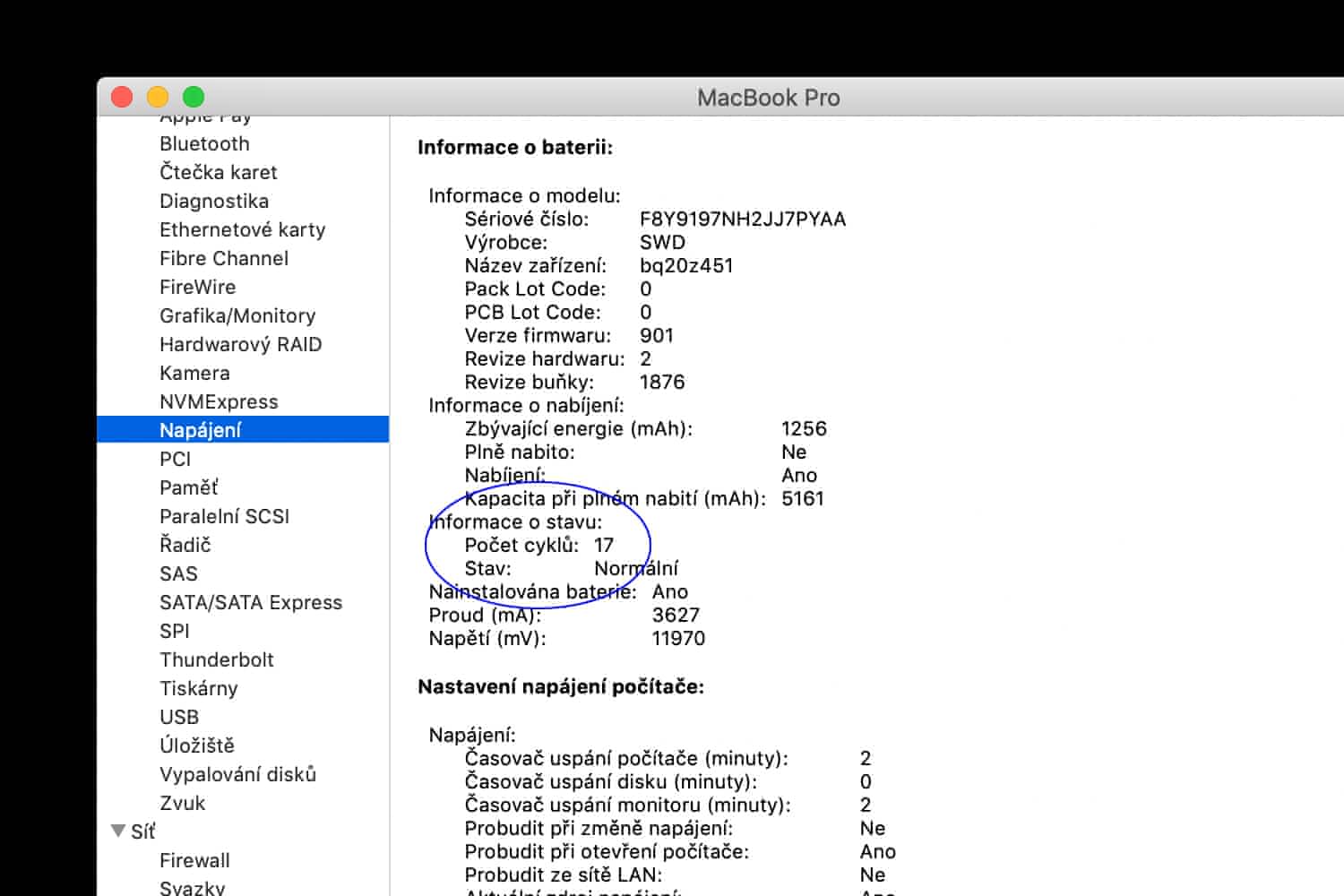Viewport: 1344px width, 896px height.
Task: Click the device name bq20z451
Action: click(686, 265)
